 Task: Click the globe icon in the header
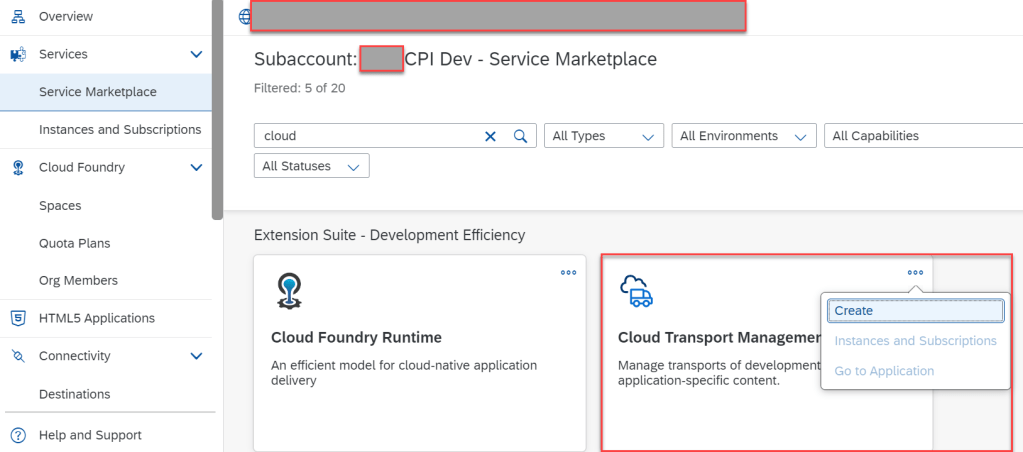(x=245, y=16)
